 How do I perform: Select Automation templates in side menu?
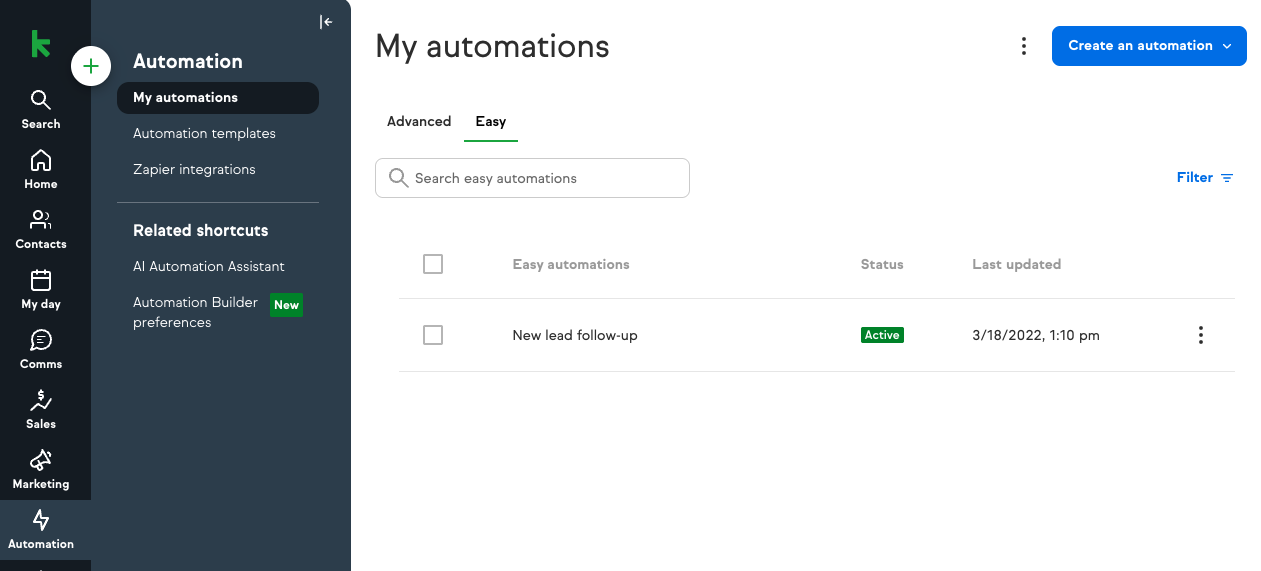tap(204, 133)
